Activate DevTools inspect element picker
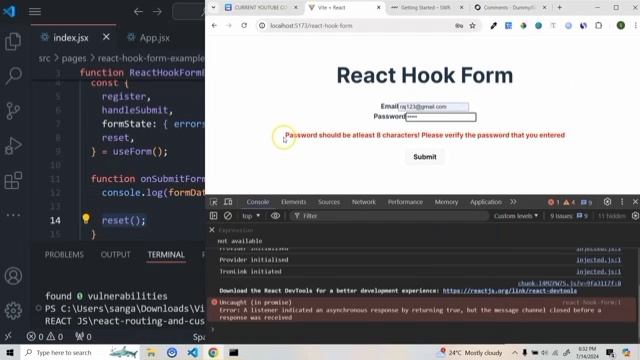Viewport: 640px width, 360px height. (213, 202)
